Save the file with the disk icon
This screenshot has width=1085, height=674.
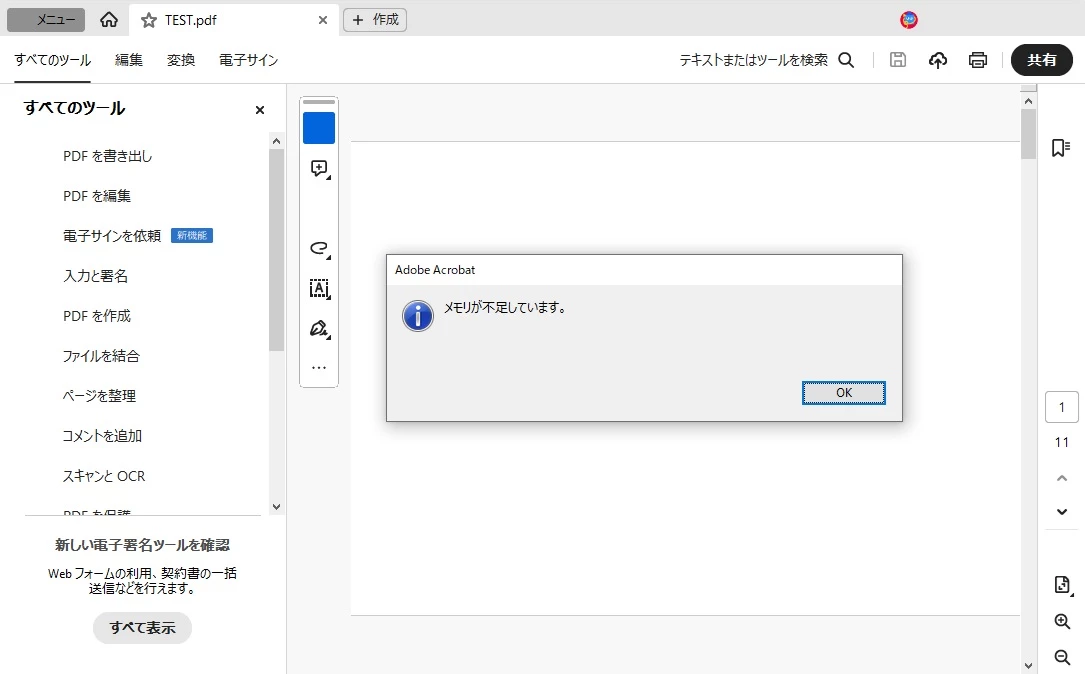pos(897,60)
